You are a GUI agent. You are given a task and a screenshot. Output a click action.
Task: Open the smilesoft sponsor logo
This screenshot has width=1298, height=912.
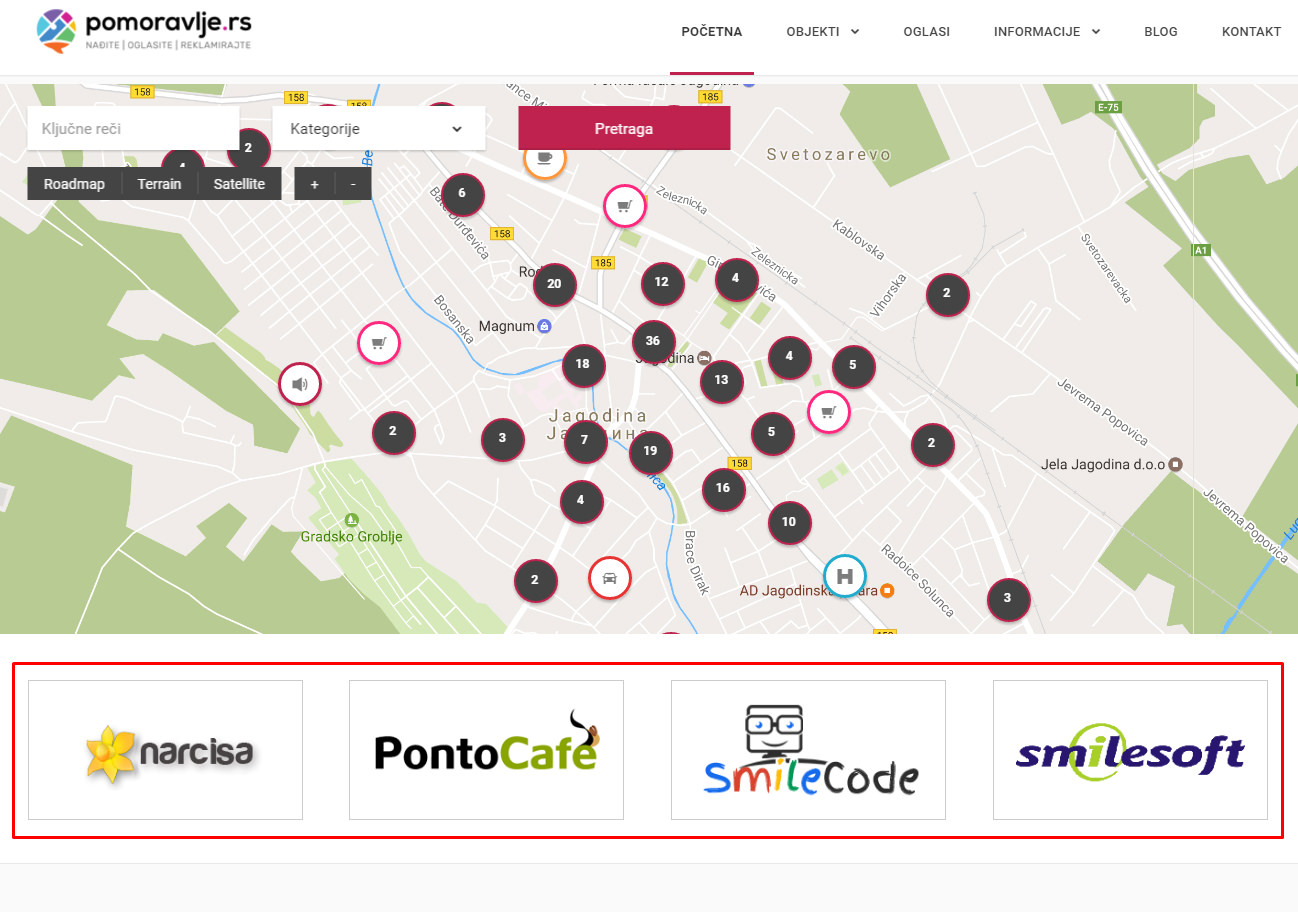point(1130,750)
